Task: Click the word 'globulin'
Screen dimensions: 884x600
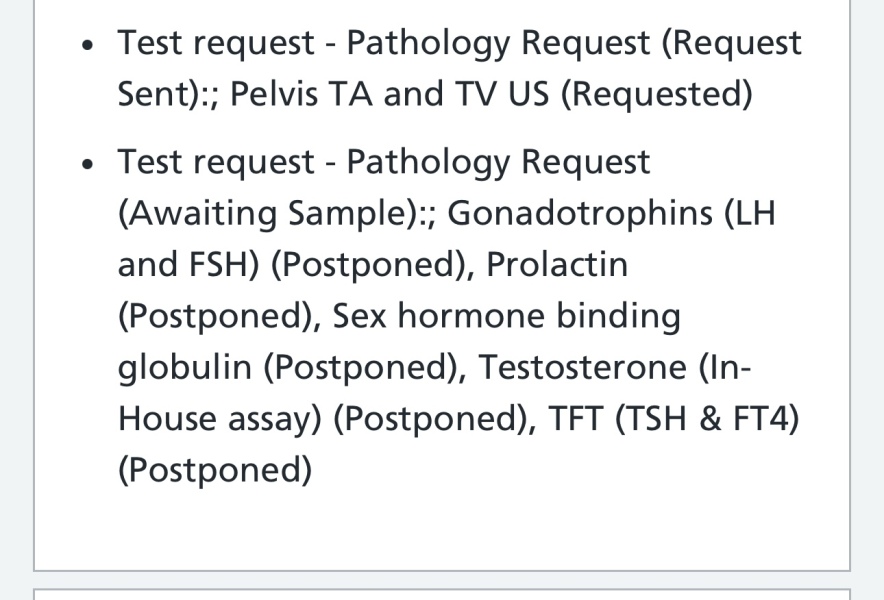Action: [x=184, y=367]
